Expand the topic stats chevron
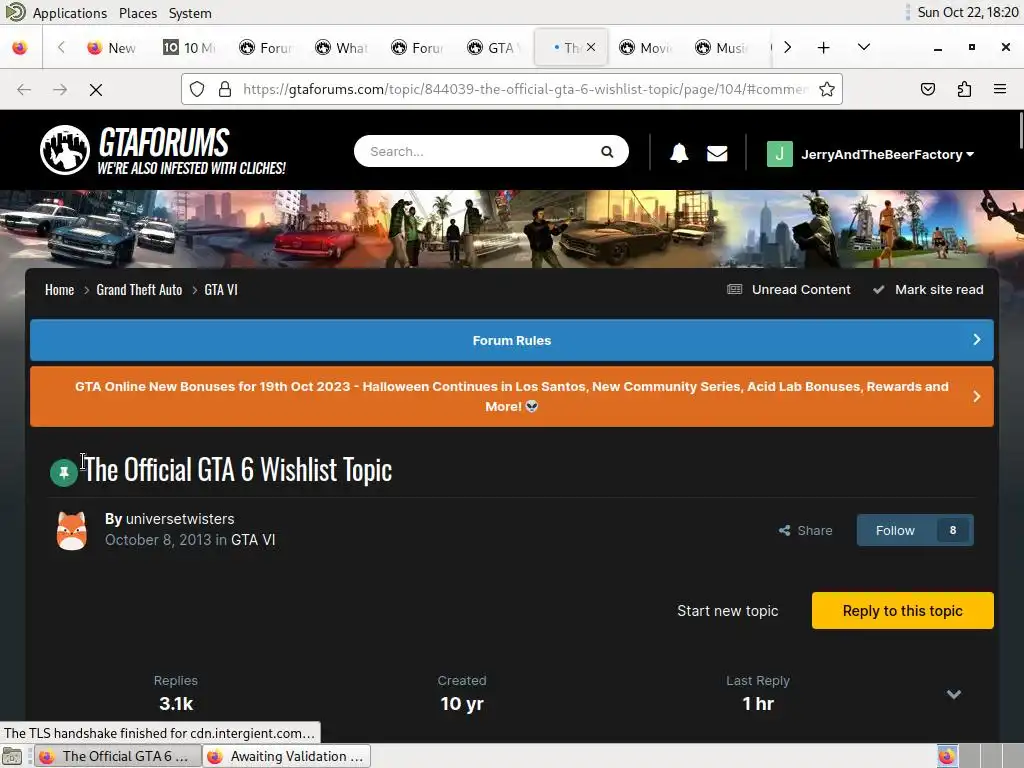Screen dimensions: 1024x768 (953, 694)
